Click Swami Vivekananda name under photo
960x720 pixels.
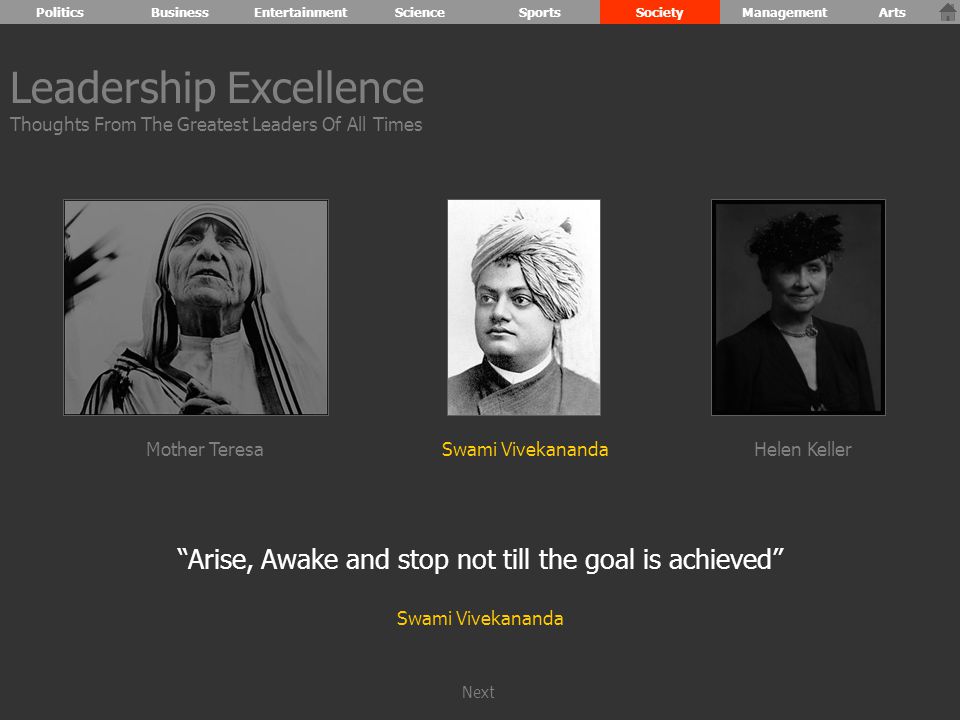click(525, 449)
